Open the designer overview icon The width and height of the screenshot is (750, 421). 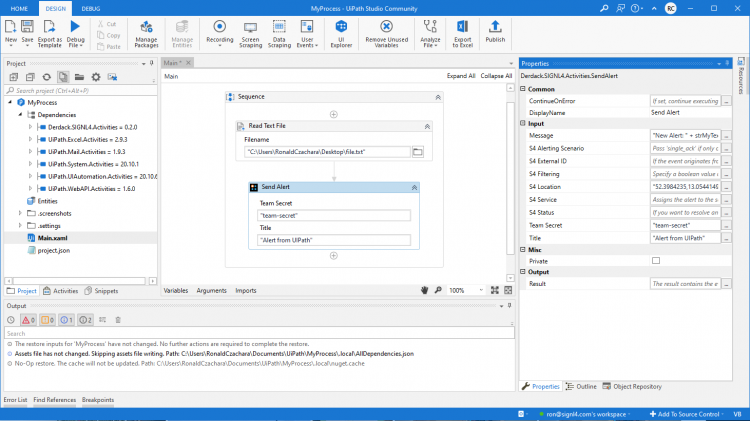click(508, 290)
